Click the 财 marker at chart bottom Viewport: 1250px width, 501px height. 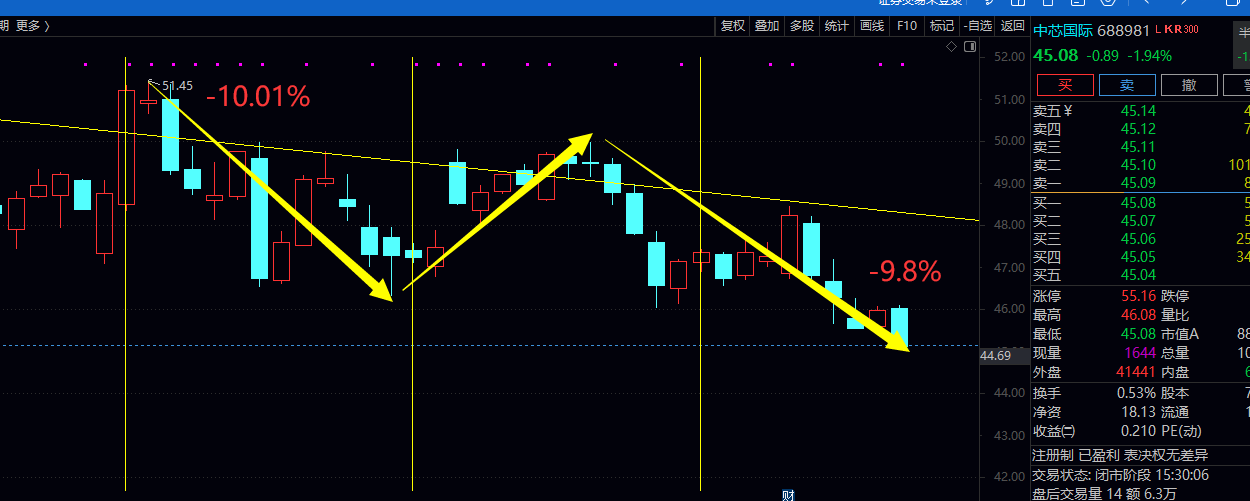(x=788, y=495)
